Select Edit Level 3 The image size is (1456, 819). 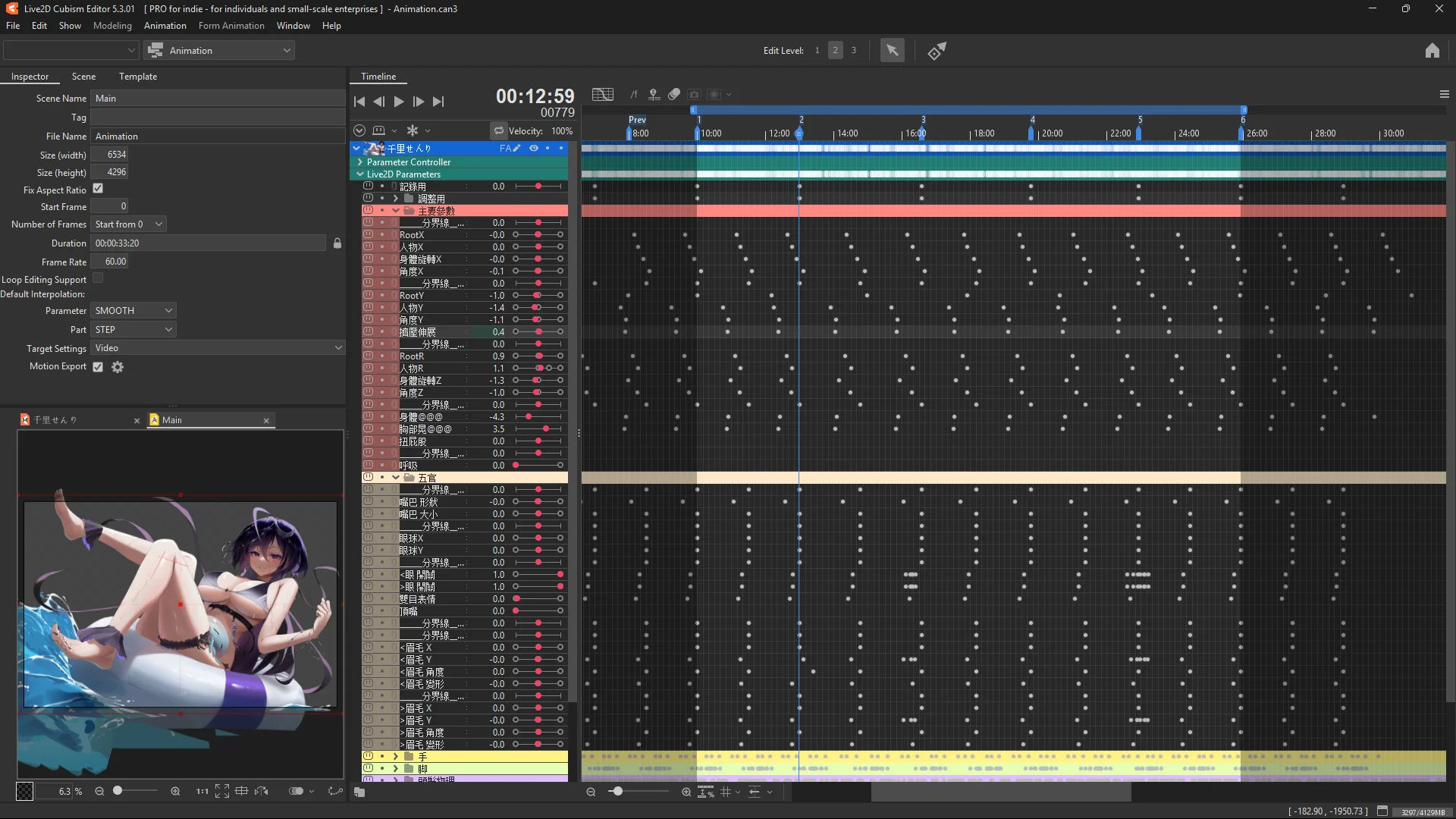(x=853, y=51)
